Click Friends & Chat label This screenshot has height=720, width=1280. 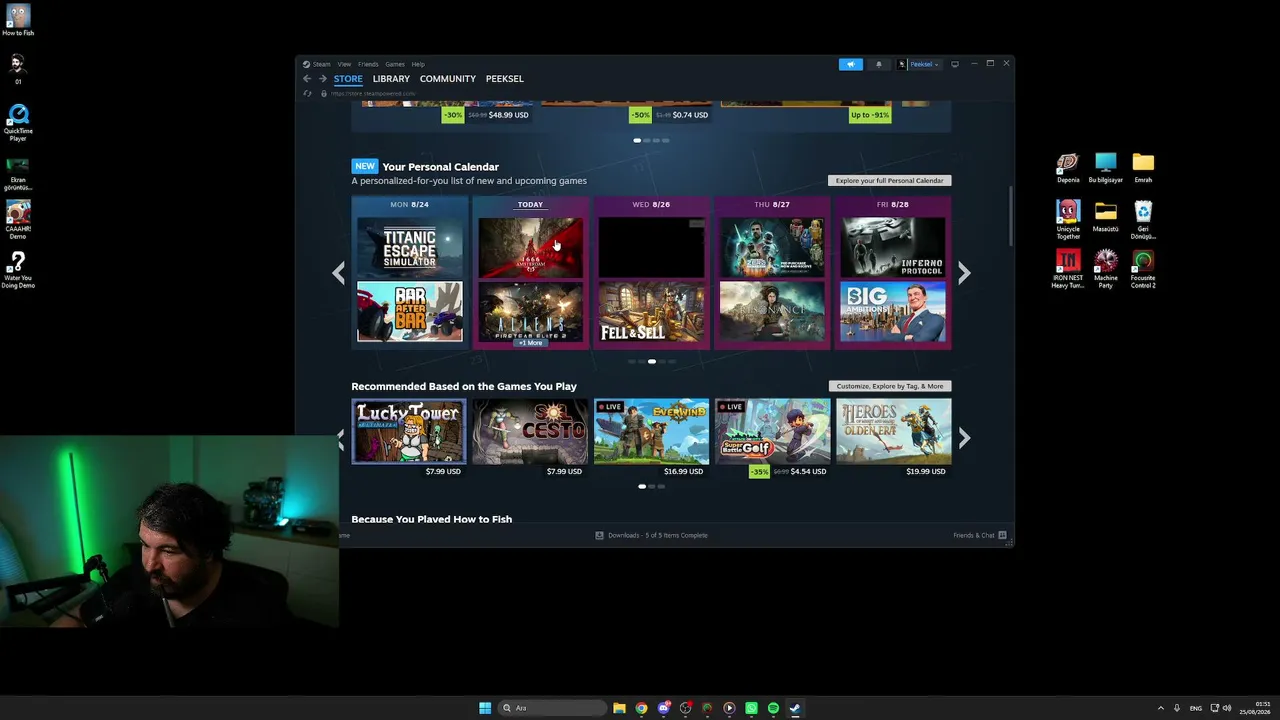coord(974,535)
